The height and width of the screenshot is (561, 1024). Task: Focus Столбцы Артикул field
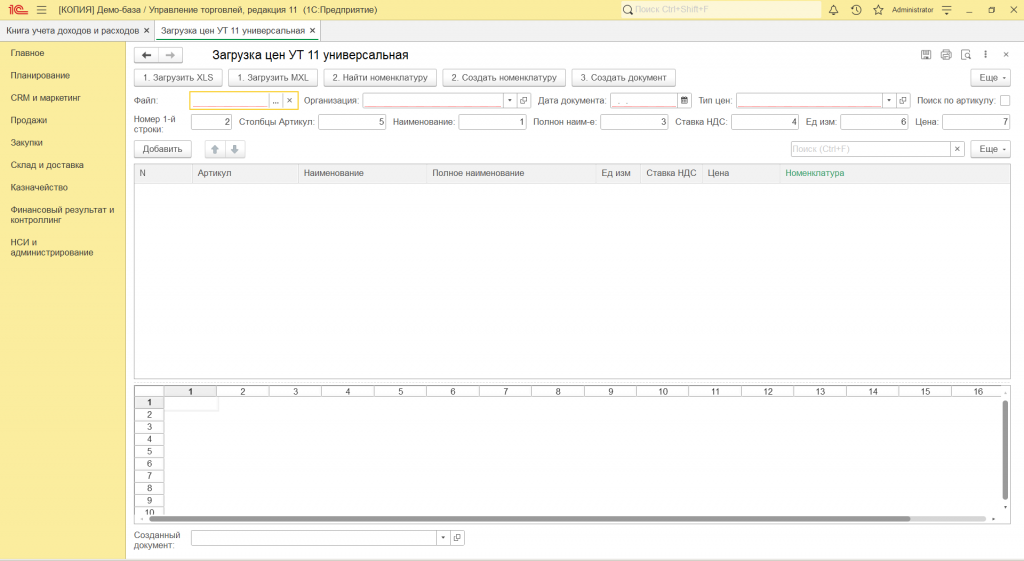point(352,122)
